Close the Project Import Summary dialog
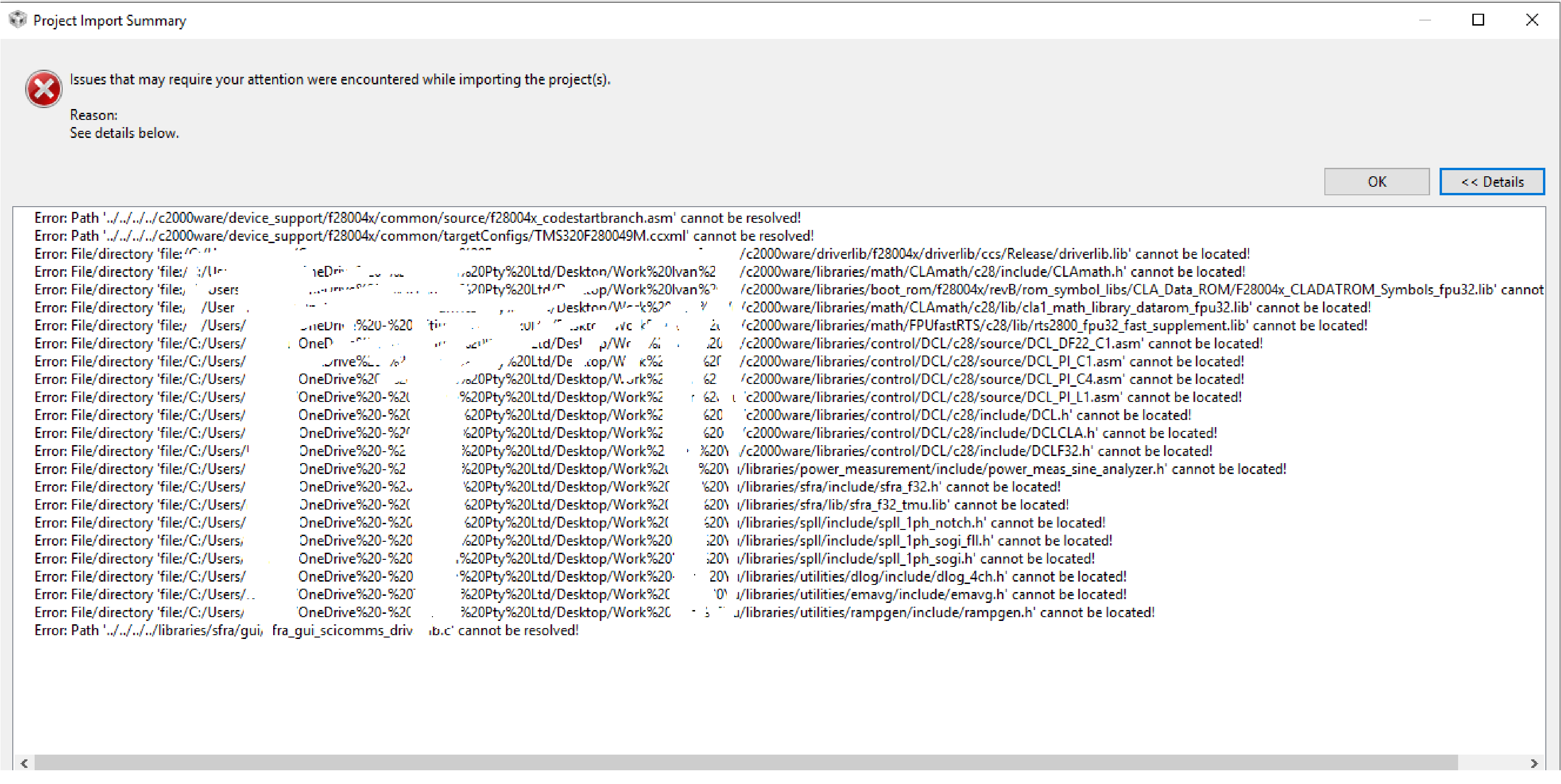This screenshot has height=784, width=1561. 1532,19
